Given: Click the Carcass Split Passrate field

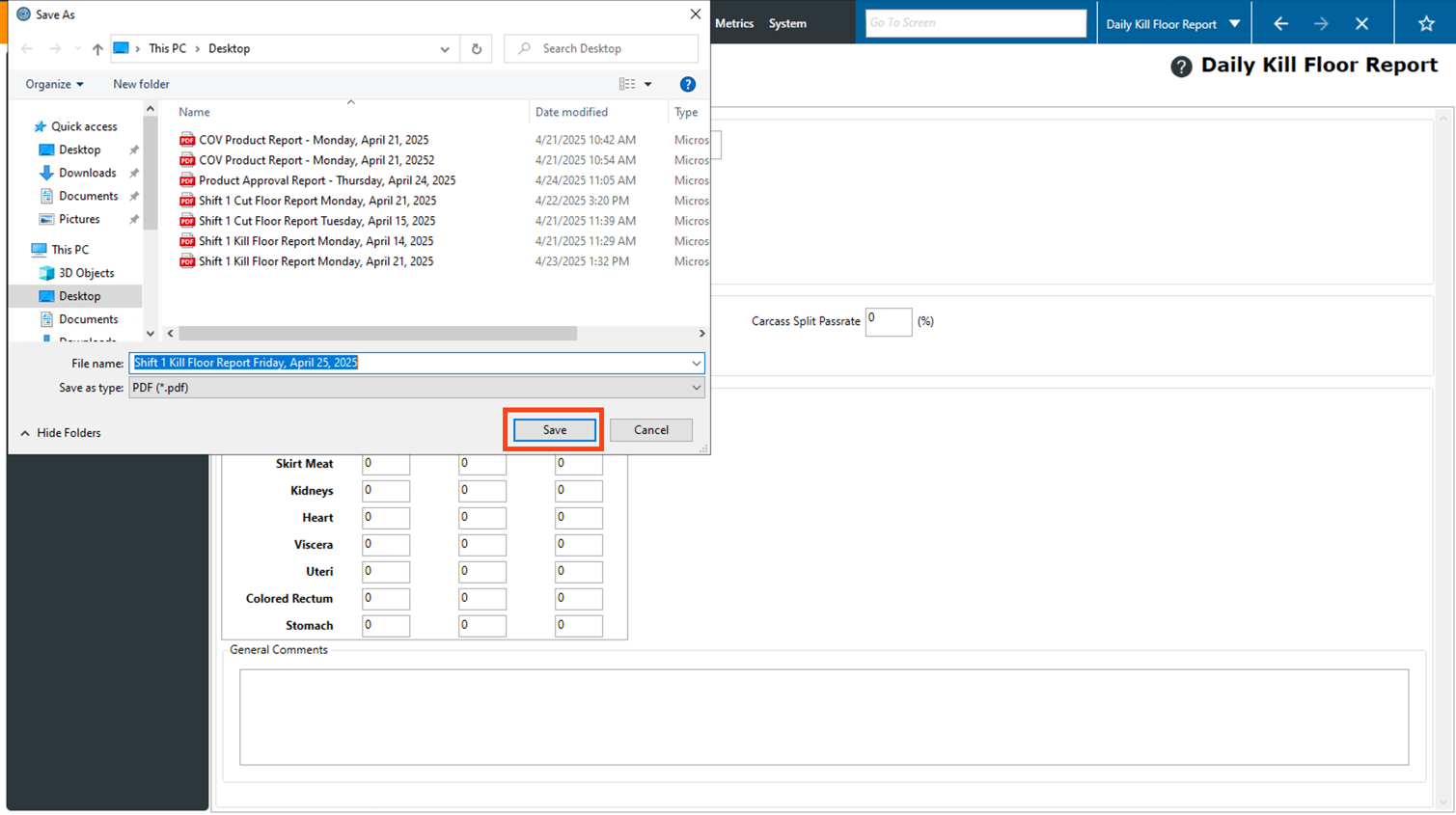Looking at the screenshot, I should 888,321.
